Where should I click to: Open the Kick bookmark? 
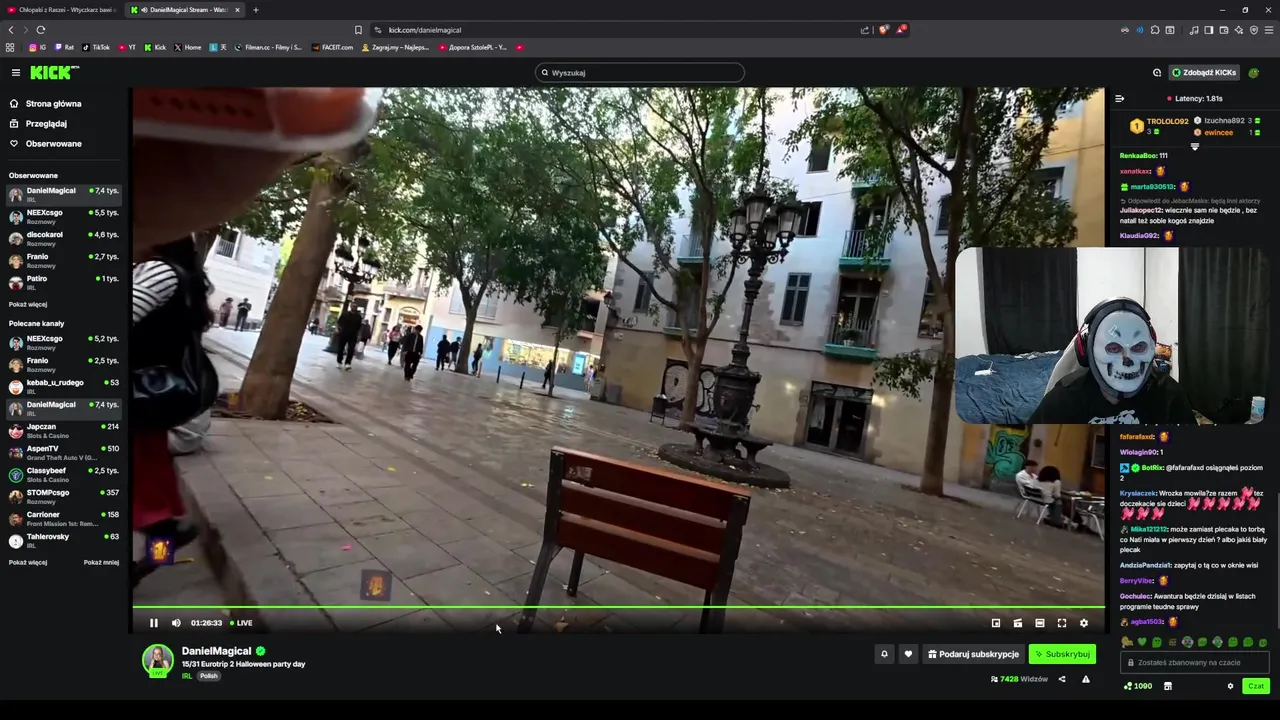[x=155, y=47]
